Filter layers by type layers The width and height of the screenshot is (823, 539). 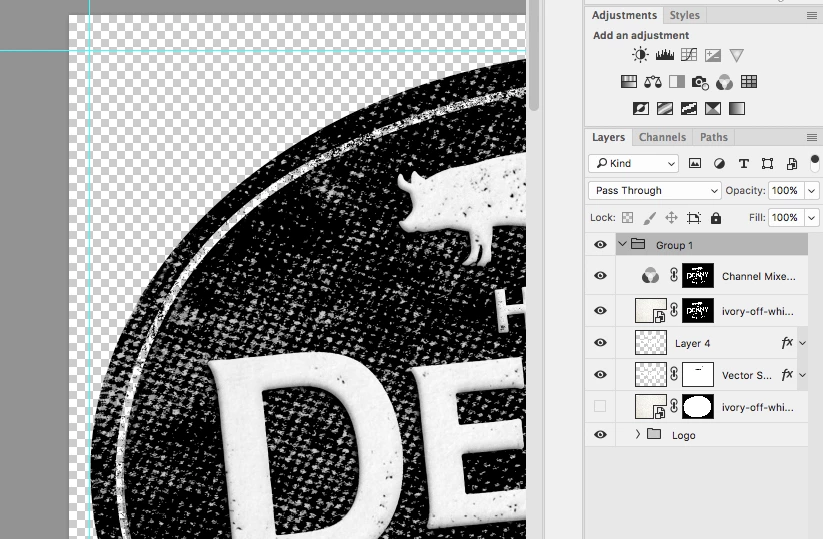(743, 164)
